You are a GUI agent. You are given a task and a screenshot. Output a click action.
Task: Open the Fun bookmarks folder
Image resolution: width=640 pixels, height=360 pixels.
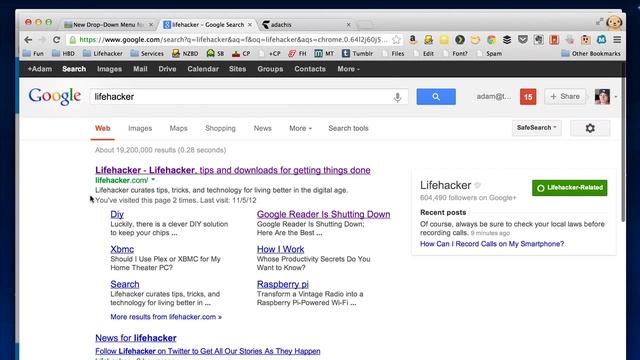pyautogui.click(x=33, y=53)
